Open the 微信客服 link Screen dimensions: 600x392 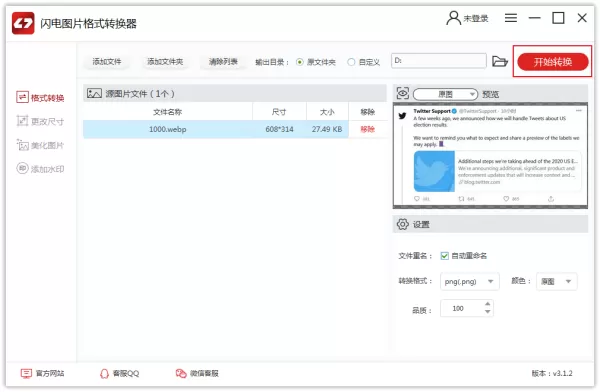point(204,373)
